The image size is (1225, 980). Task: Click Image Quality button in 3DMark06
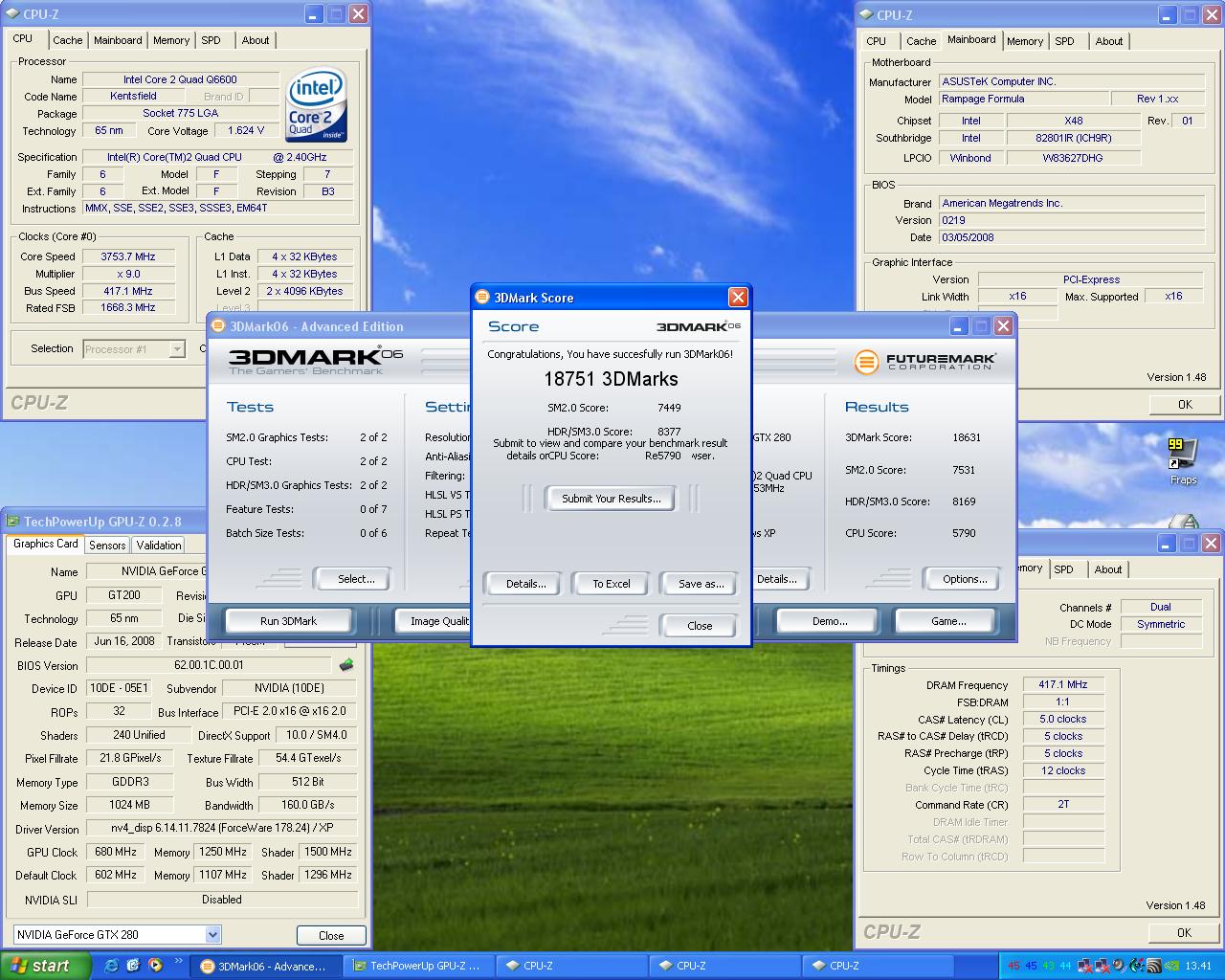[x=434, y=621]
